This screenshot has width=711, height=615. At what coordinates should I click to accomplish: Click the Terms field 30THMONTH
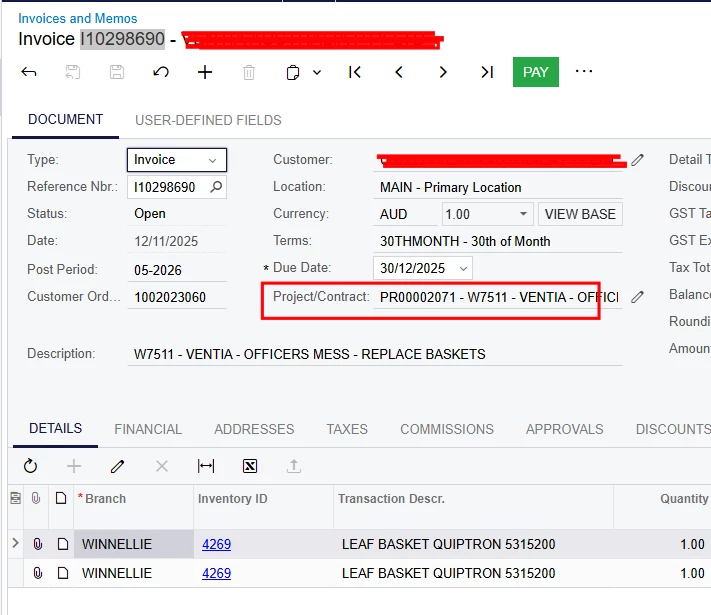pos(497,241)
